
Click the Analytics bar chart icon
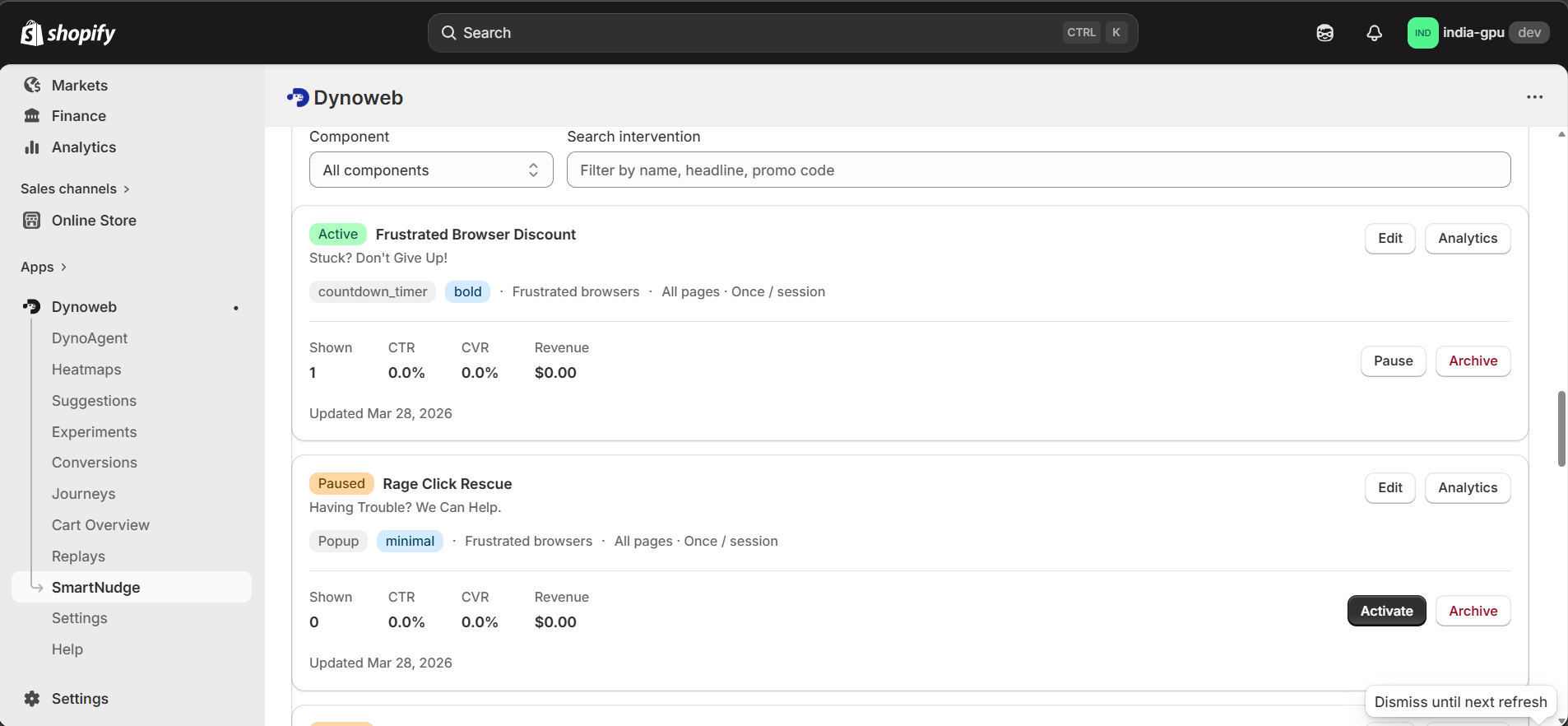pos(32,147)
